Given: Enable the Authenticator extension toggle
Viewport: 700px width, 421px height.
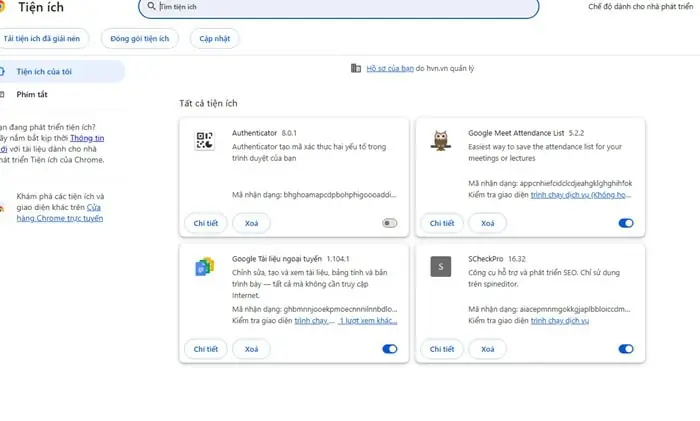Looking at the screenshot, I should (389, 223).
